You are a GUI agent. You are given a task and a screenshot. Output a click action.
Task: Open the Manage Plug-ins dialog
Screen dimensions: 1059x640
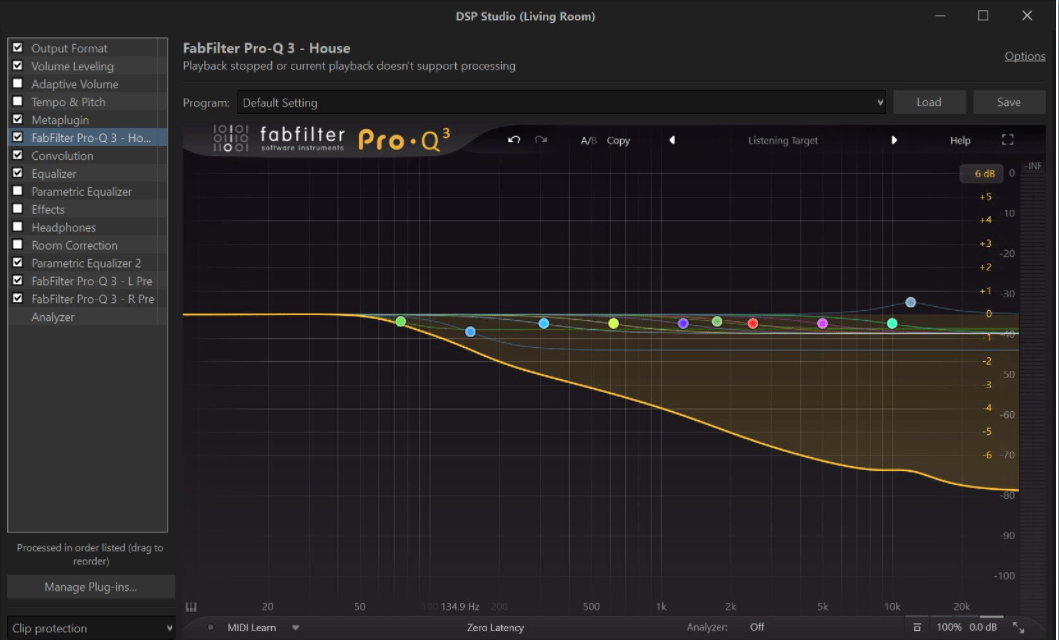[x=91, y=587]
